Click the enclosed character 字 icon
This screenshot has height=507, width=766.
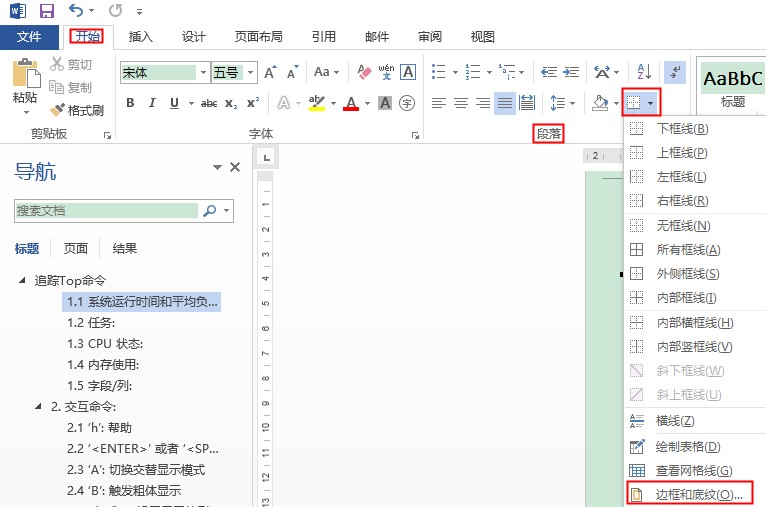point(407,103)
